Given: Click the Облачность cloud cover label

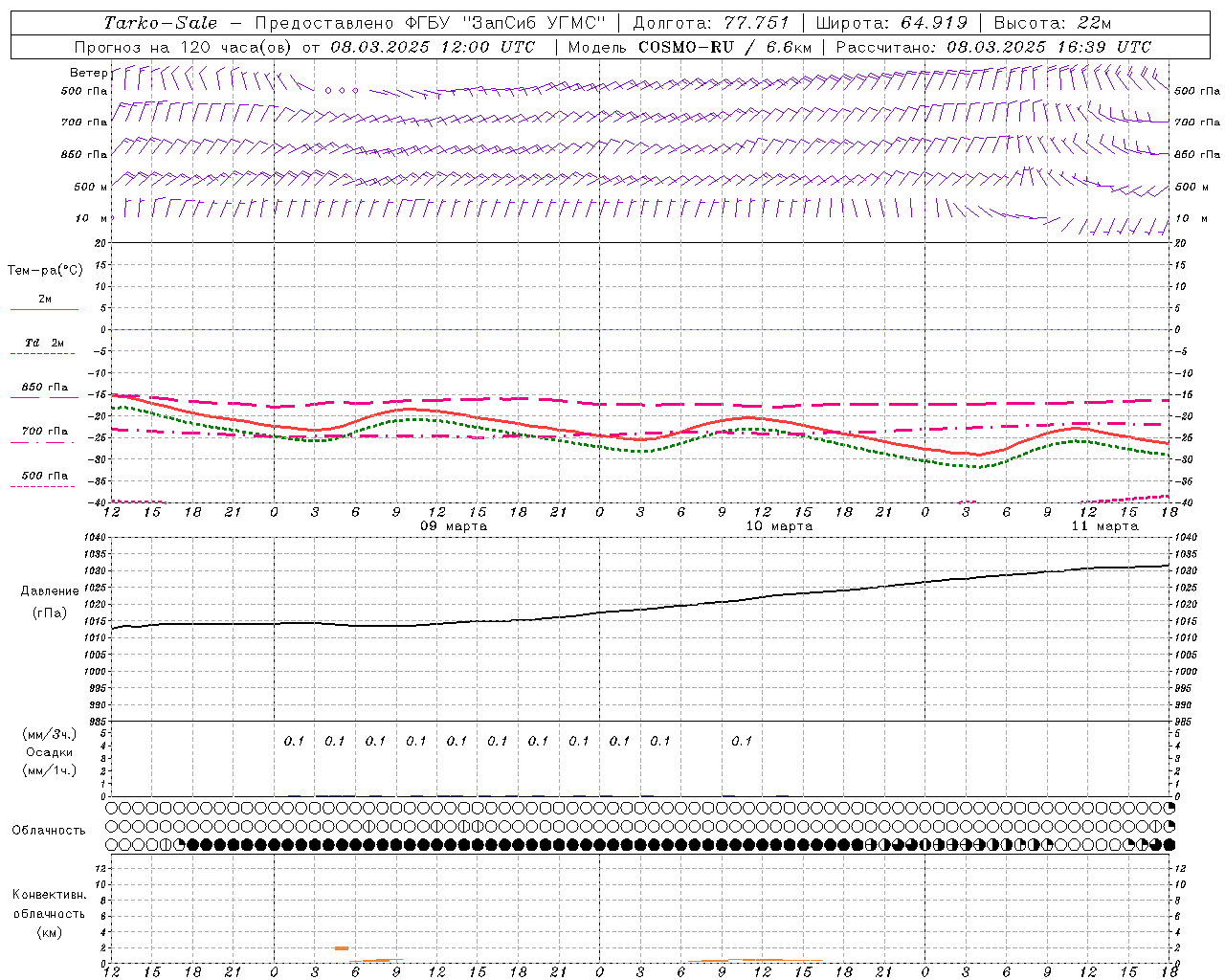Looking at the screenshot, I should (x=49, y=831).
